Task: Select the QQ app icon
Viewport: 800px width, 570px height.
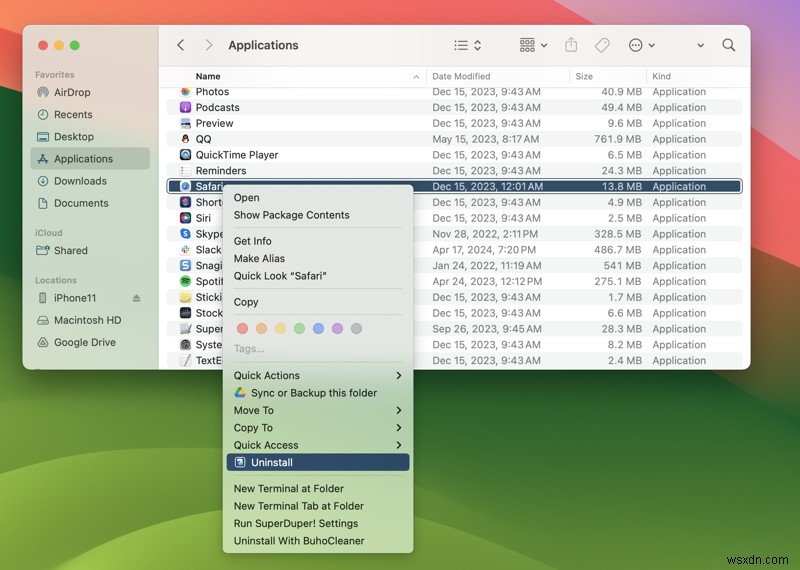Action: [185, 139]
